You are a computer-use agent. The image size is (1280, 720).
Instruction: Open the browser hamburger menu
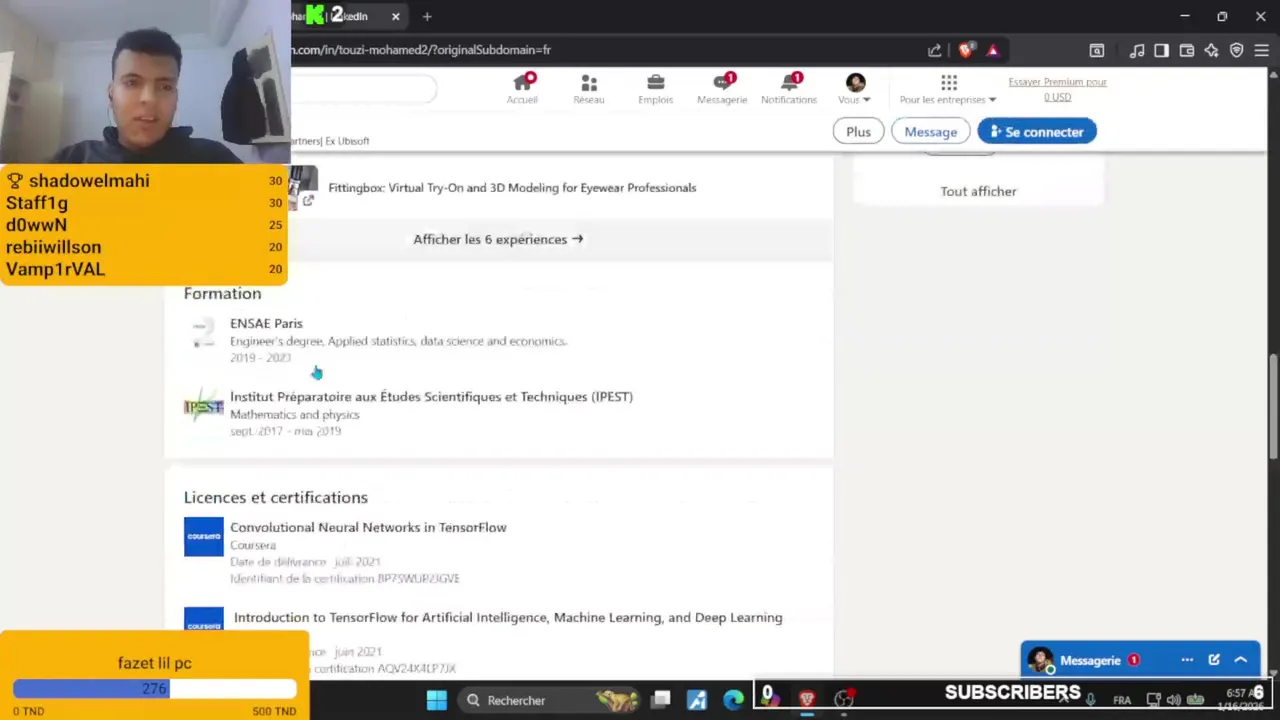tap(1261, 50)
